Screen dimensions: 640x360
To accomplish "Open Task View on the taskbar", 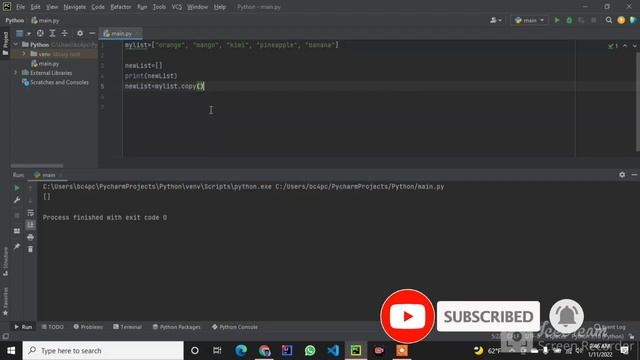I will 217,351.
